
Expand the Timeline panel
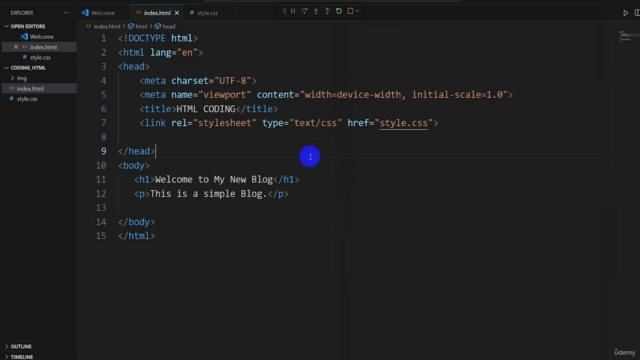(x=22, y=357)
